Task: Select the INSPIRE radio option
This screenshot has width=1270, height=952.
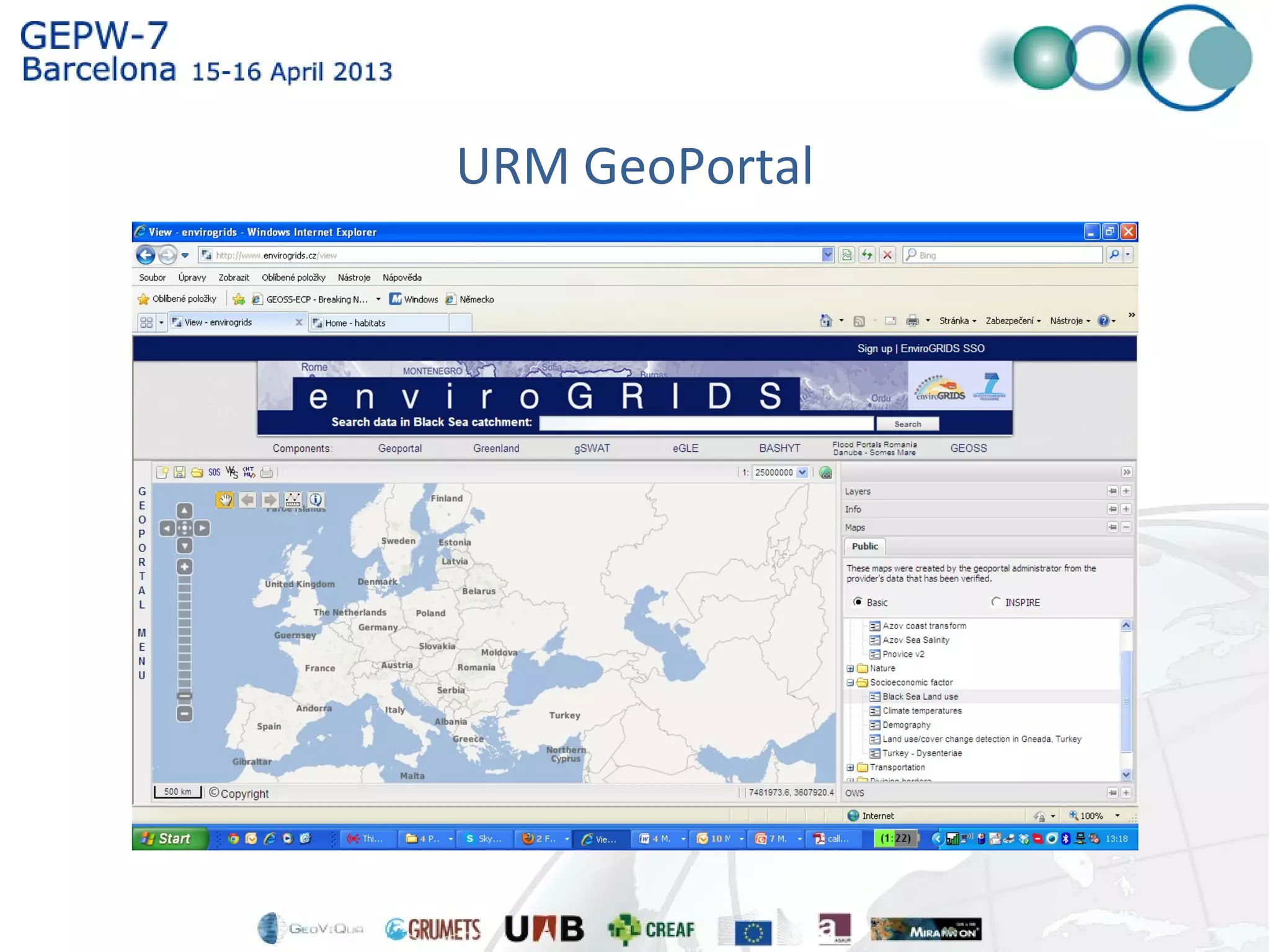Action: 996,602
